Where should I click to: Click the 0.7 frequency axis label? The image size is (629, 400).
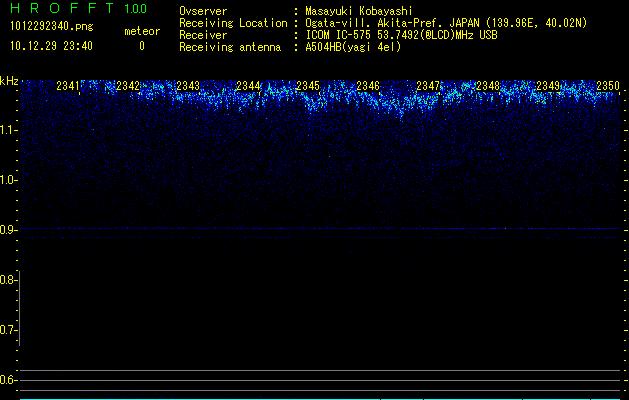(x=8, y=330)
